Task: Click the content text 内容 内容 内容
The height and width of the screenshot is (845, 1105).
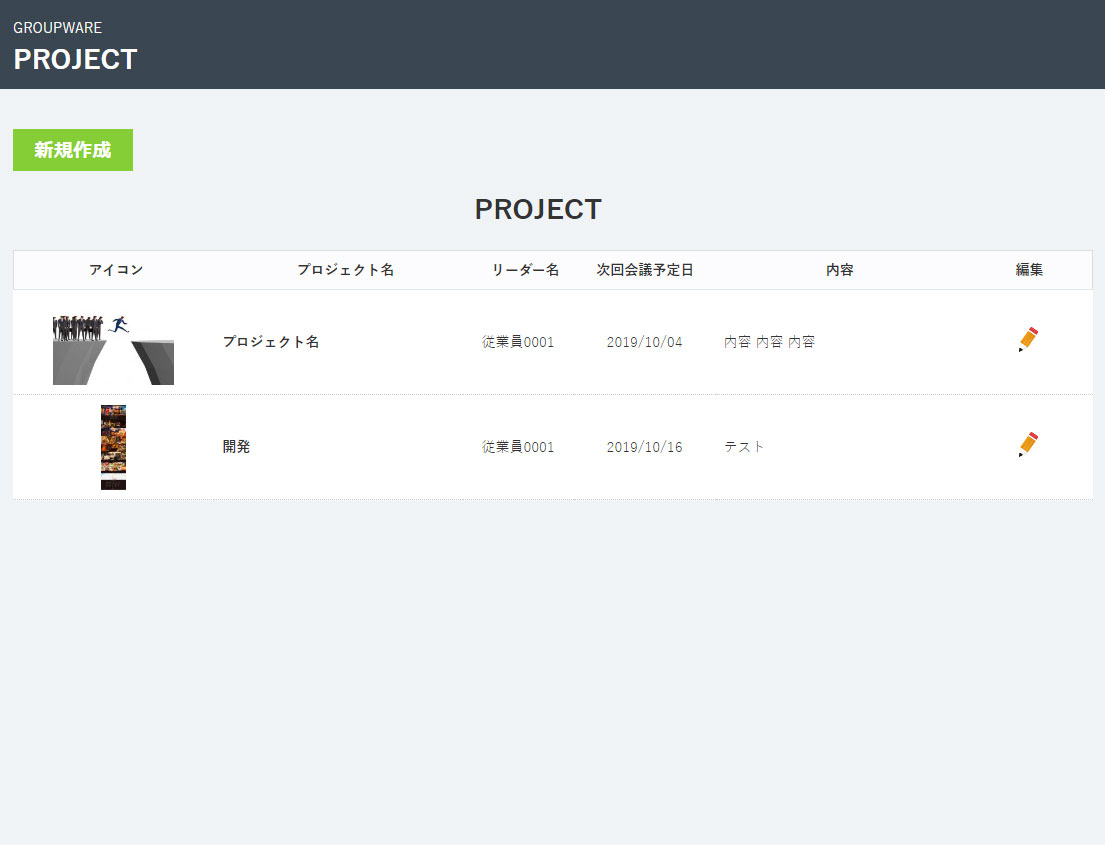Action: coord(769,342)
